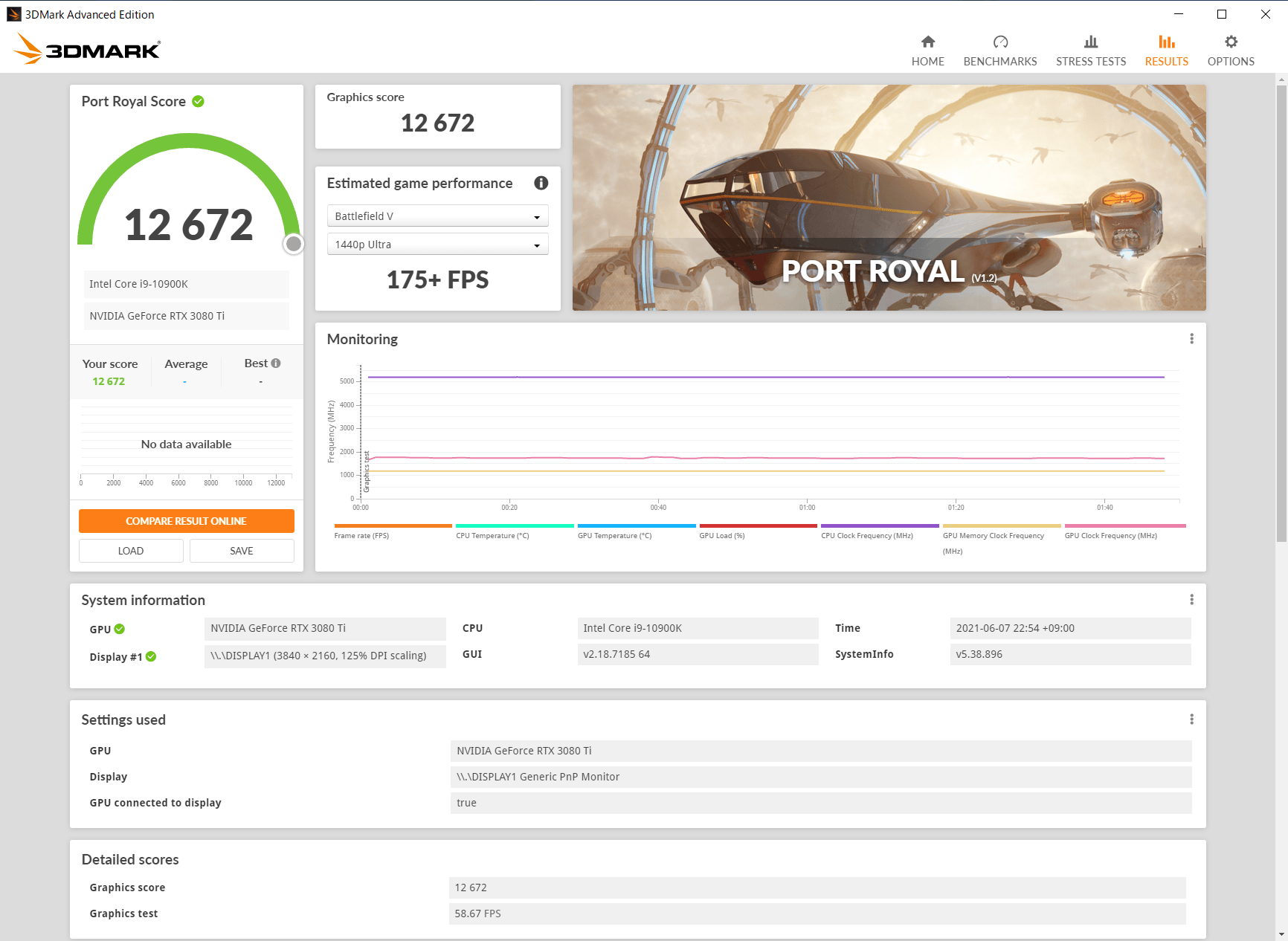This screenshot has width=1288, height=941.
Task: Click the SAVE button
Action: [242, 551]
